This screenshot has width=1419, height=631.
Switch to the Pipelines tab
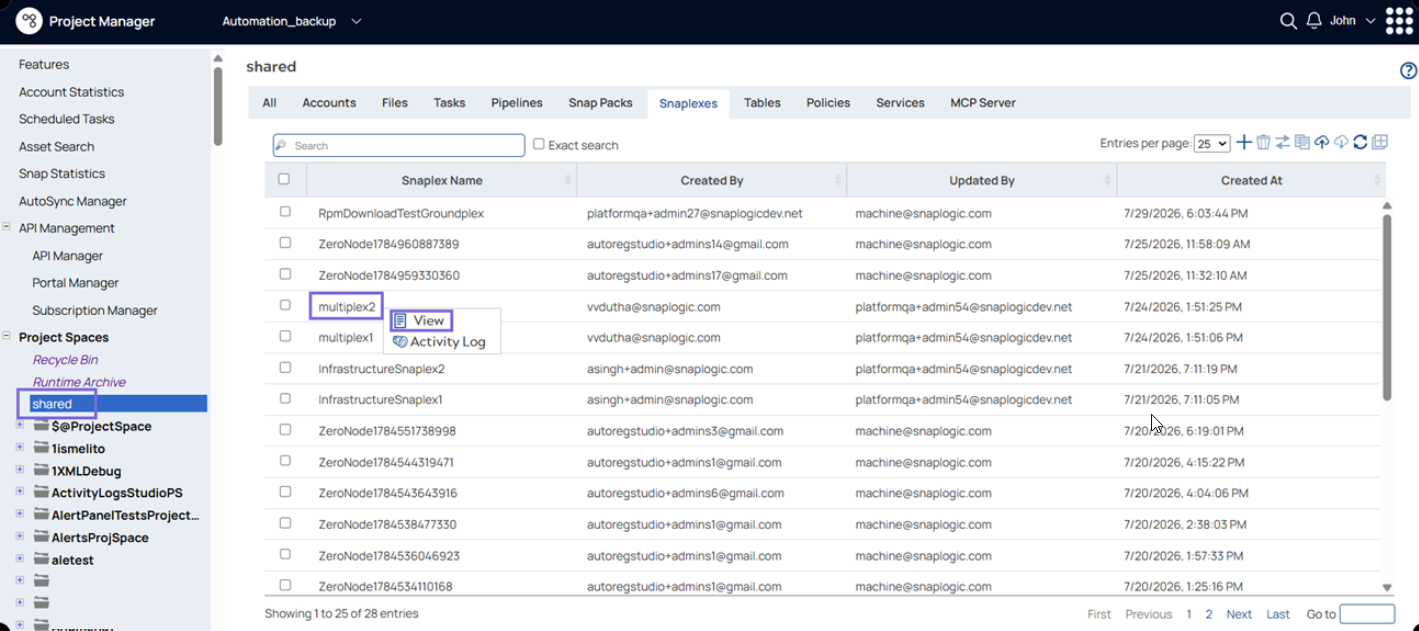pos(517,103)
